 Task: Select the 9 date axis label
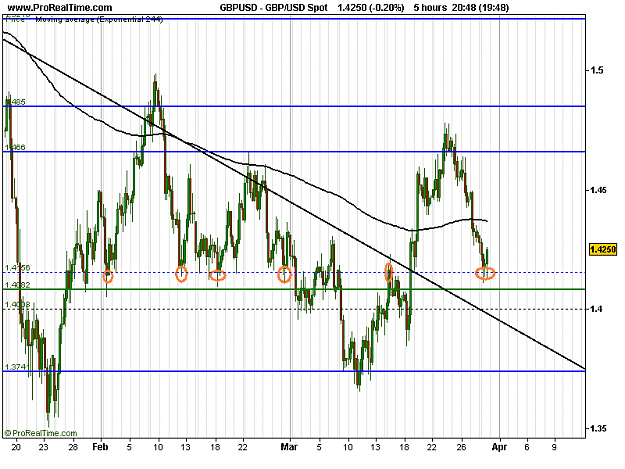(554, 447)
